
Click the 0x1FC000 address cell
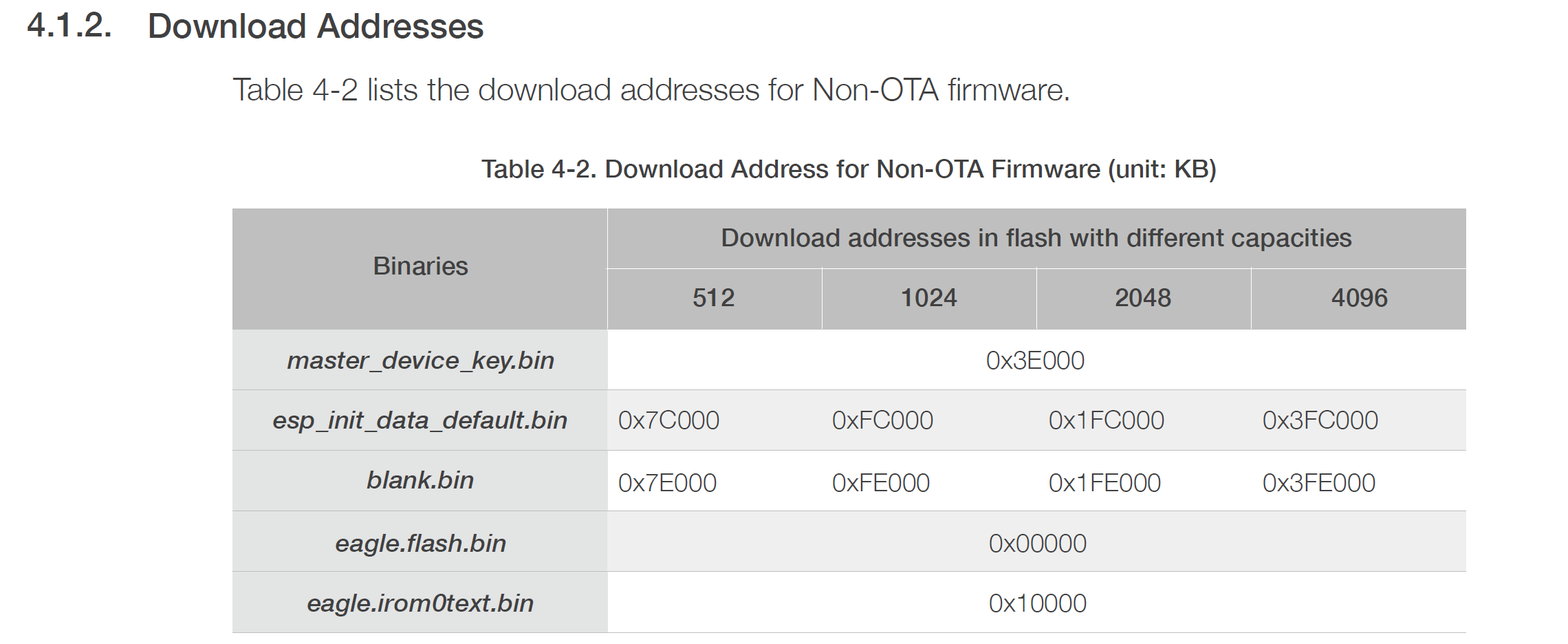click(1106, 420)
